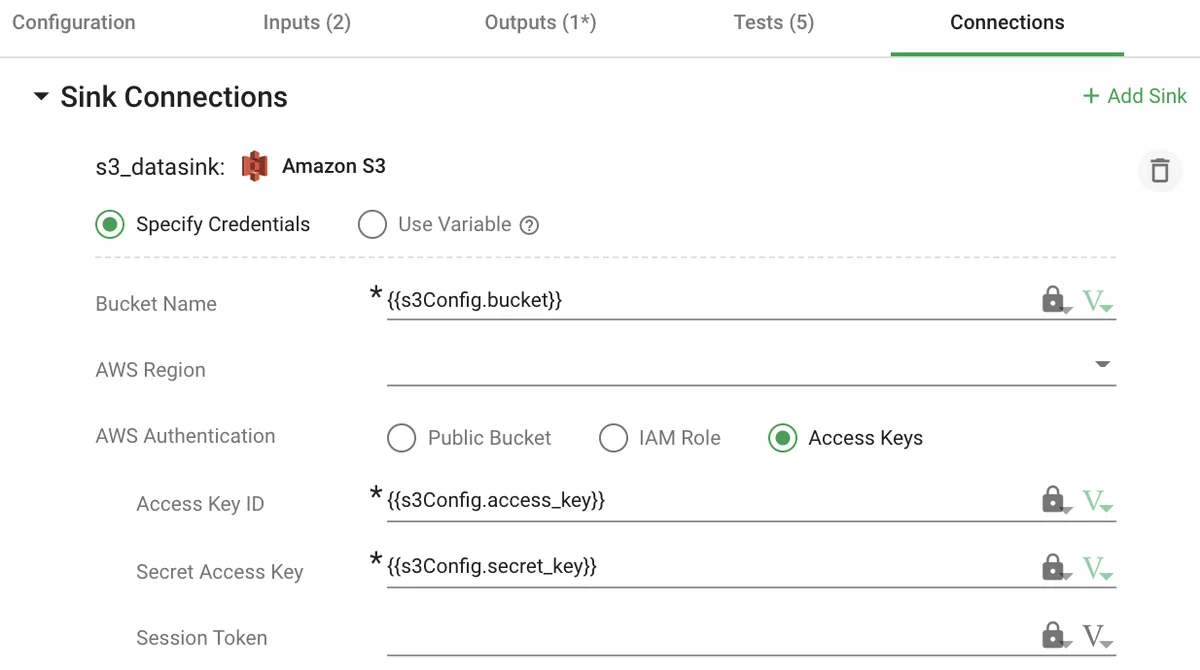
Task: Click the lock icon beside Access Key ID
Action: 1055,499
